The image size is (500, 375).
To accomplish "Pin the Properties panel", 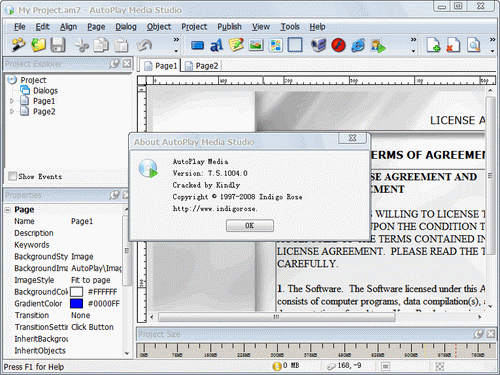I will point(115,195).
